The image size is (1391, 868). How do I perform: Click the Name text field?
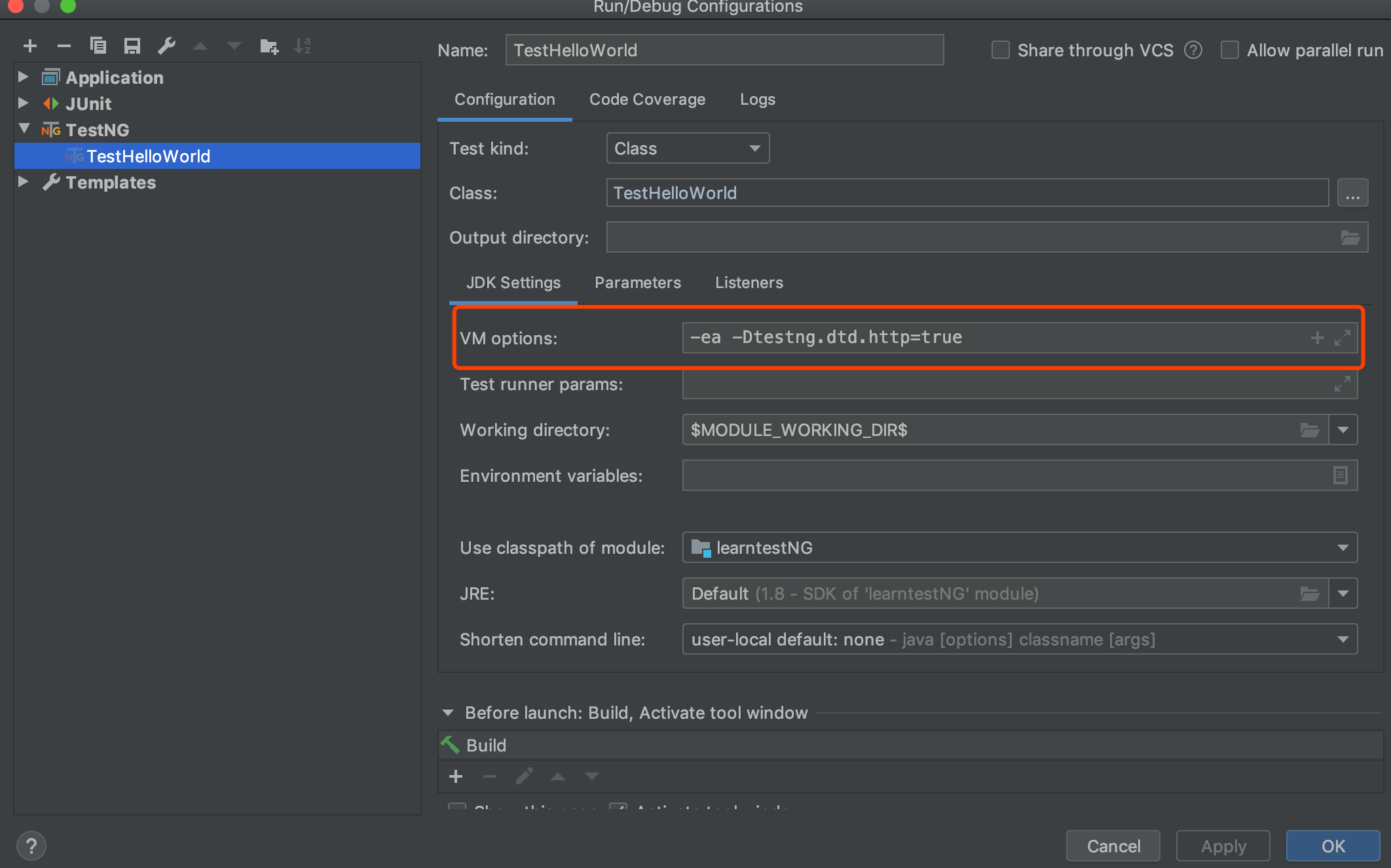(x=724, y=50)
